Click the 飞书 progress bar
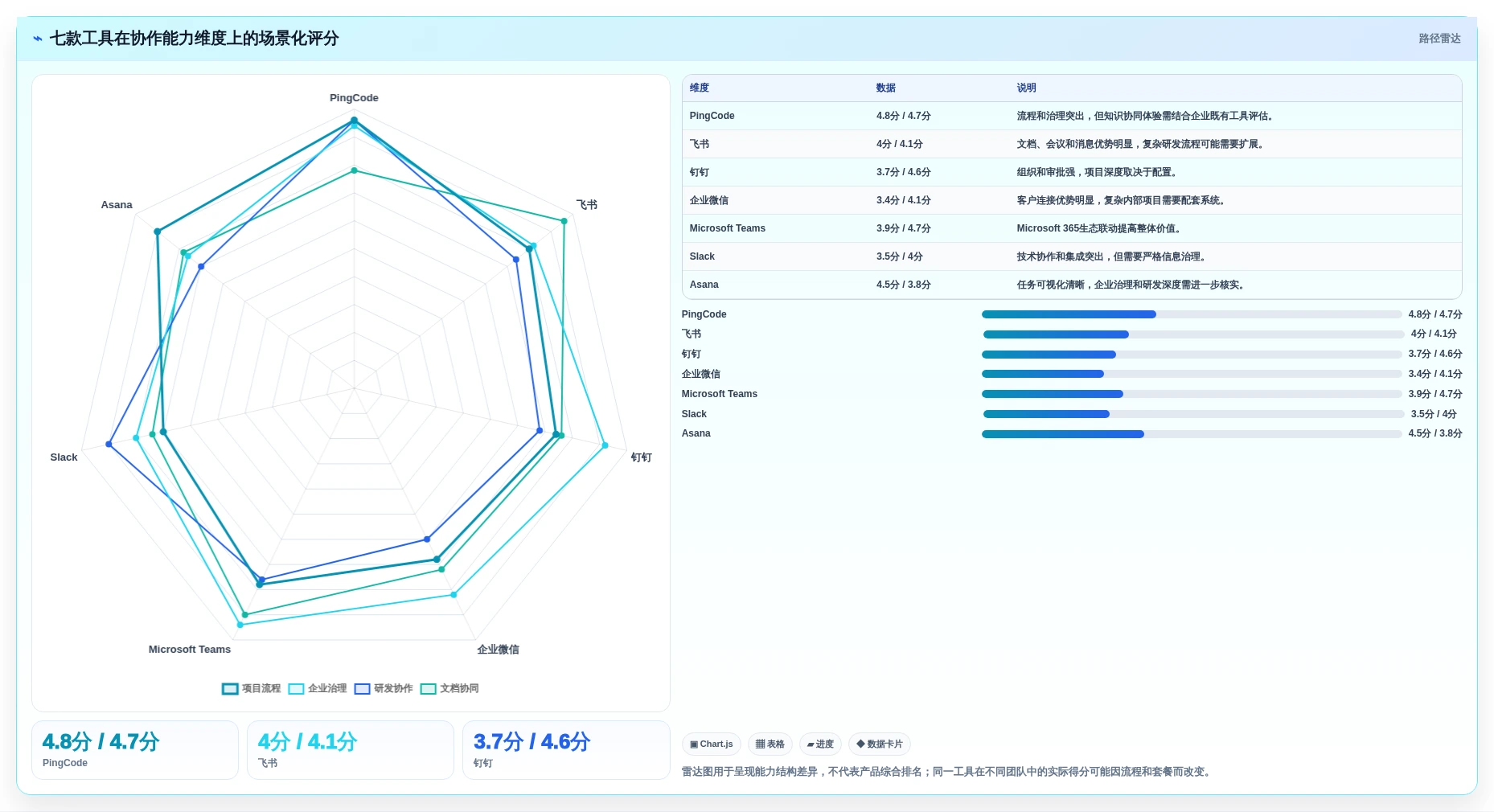Viewport: 1494px width, 812px height. click(x=1193, y=334)
